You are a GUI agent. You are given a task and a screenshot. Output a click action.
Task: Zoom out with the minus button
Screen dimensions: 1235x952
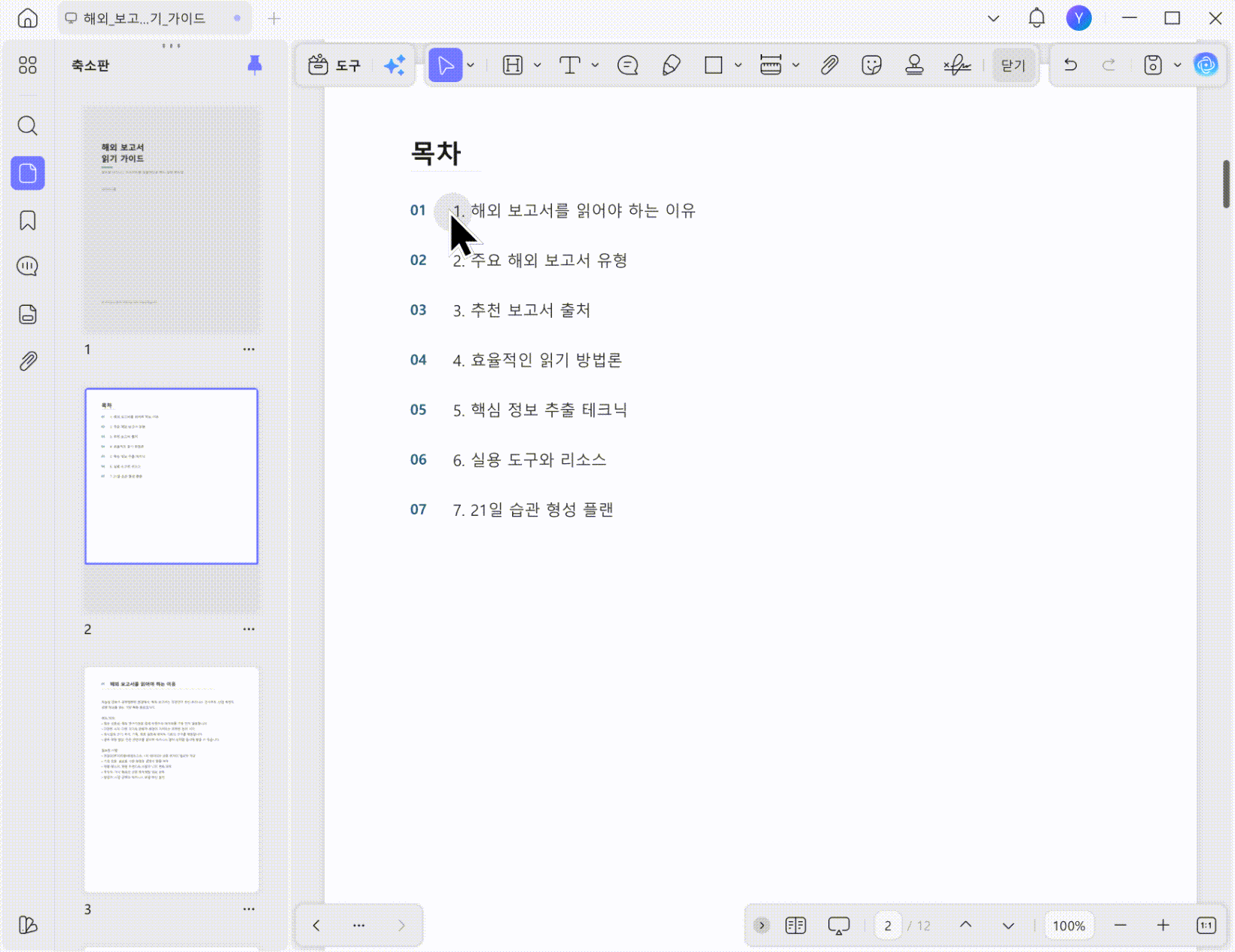pyautogui.click(x=1121, y=926)
